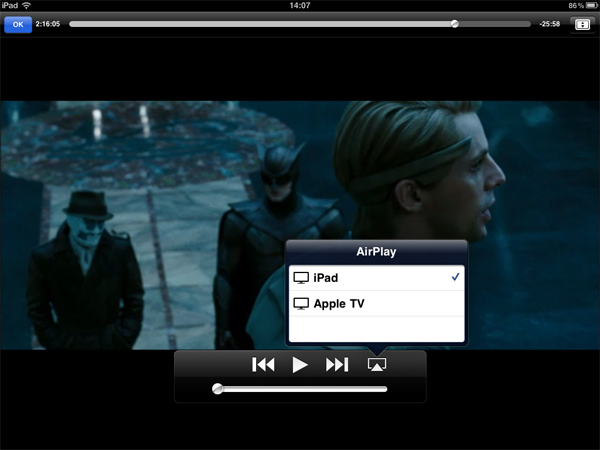Click the 14:07 status bar clock

[300, 5]
